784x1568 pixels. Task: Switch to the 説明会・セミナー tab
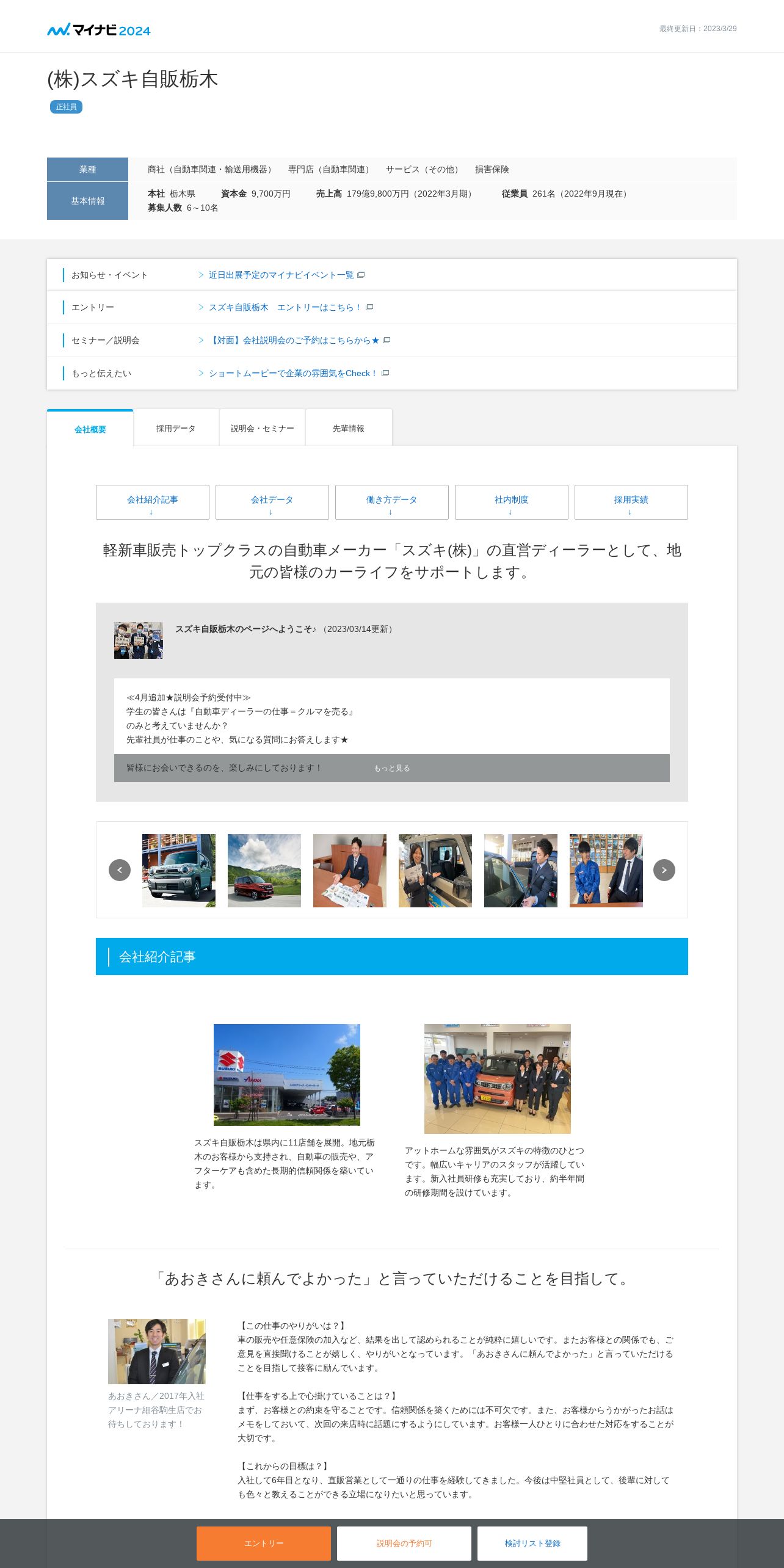[262, 428]
